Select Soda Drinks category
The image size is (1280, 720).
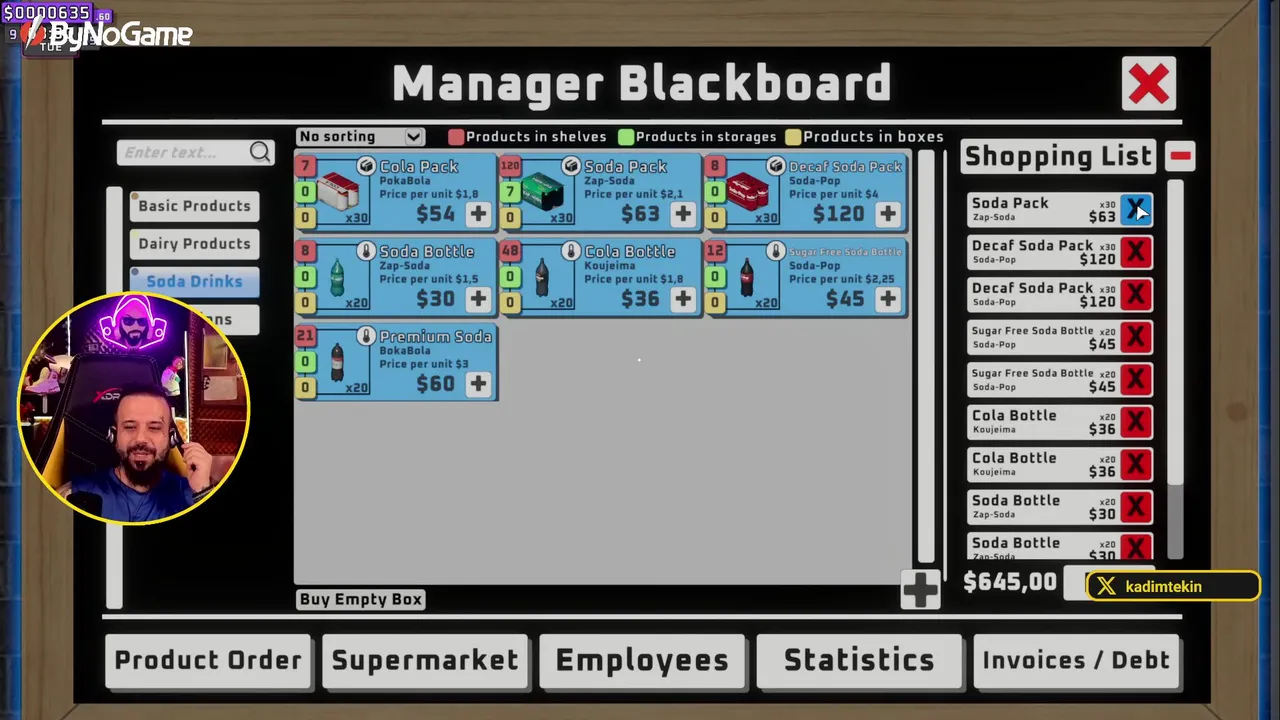[194, 282]
